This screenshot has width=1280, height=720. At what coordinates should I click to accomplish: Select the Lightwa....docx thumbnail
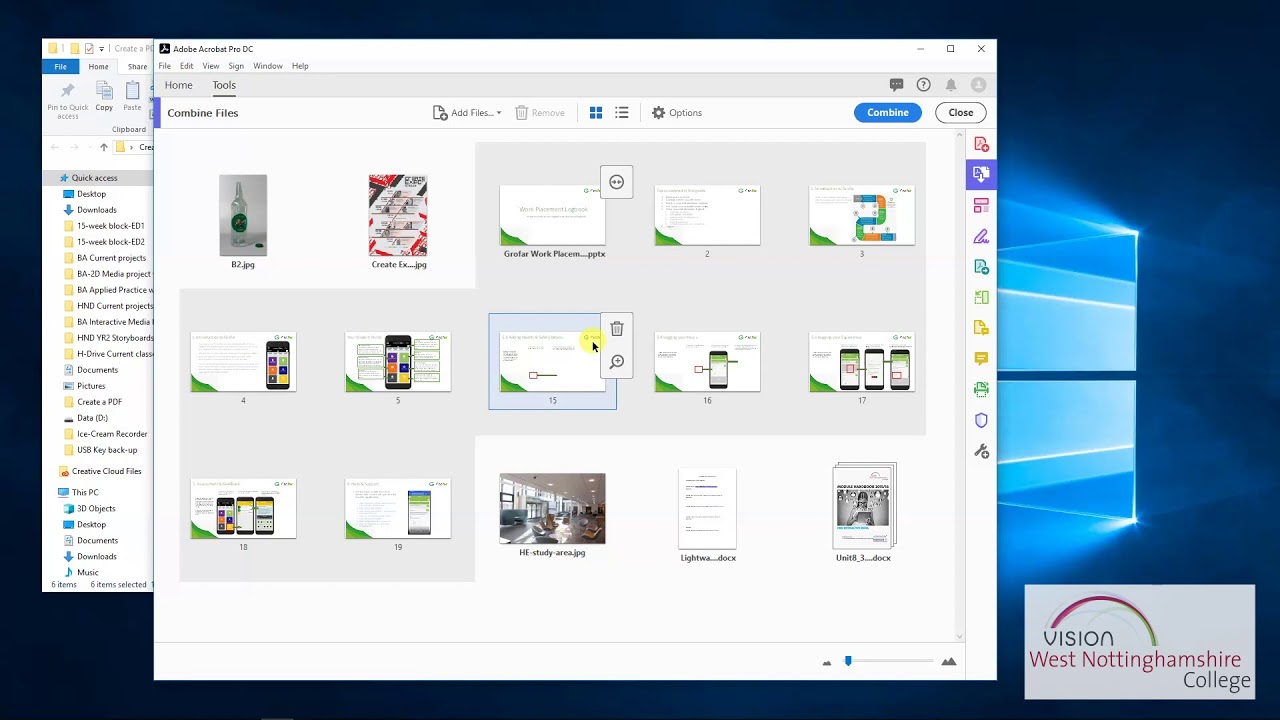click(707, 509)
